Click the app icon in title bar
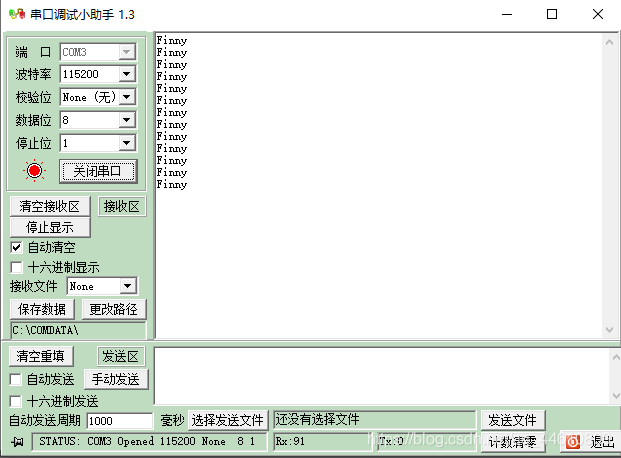Viewport: 621px width, 458px height. (17, 15)
